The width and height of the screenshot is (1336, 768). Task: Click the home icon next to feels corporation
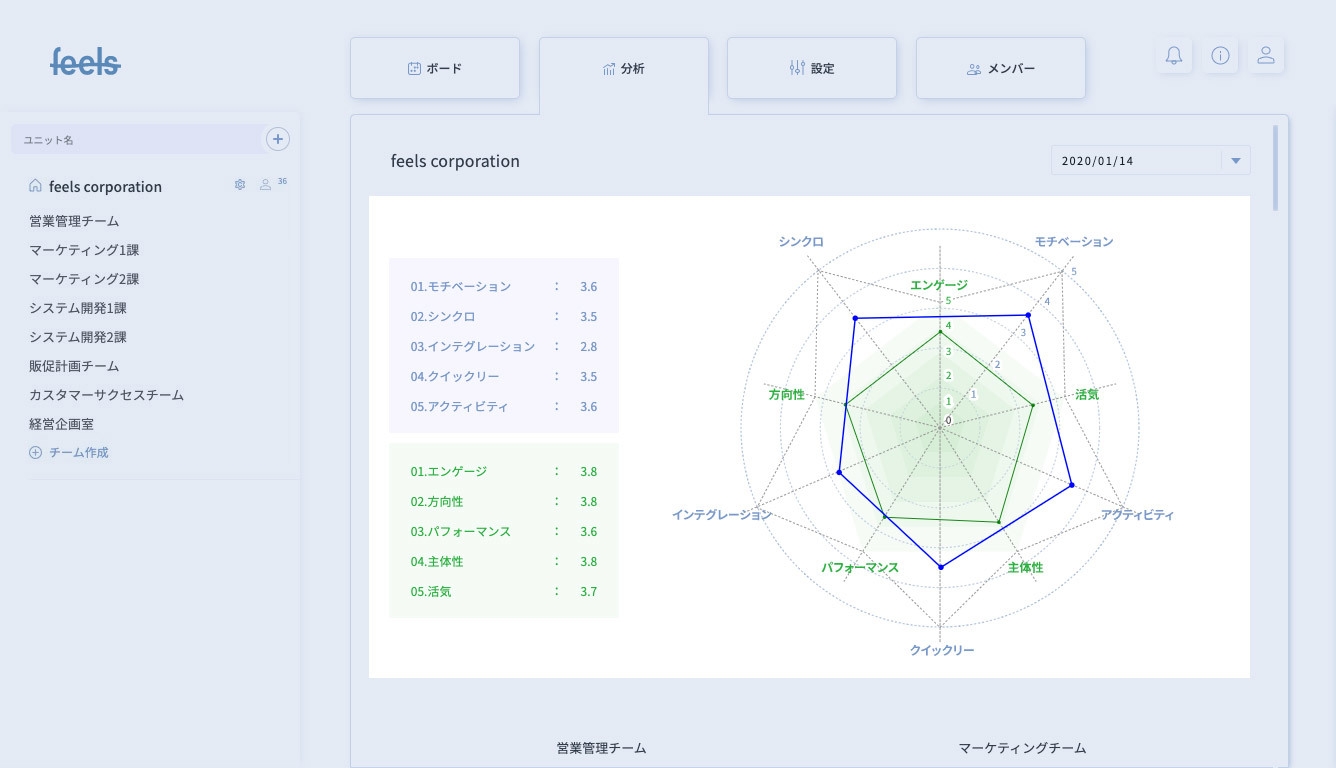(x=36, y=186)
